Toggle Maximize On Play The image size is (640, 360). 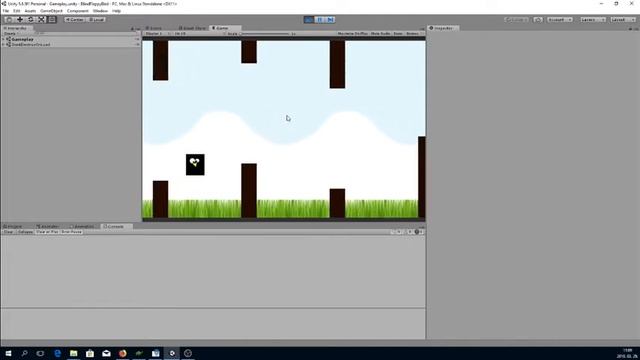(x=353, y=33)
